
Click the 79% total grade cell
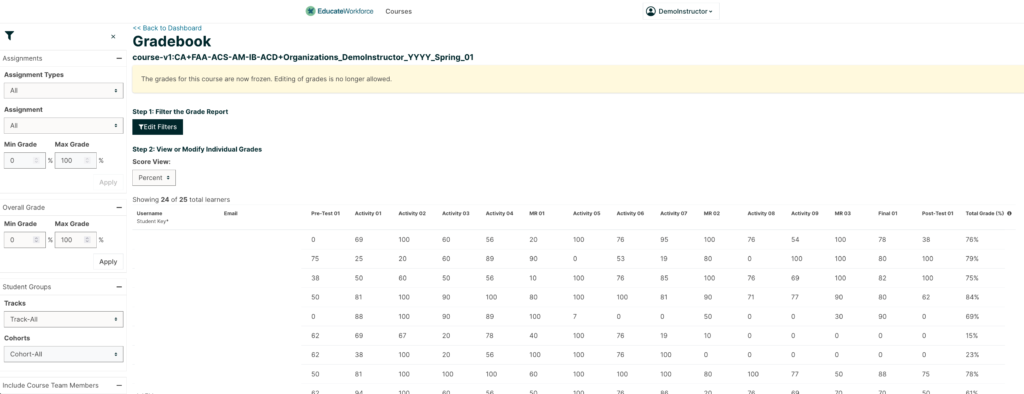pos(972,259)
